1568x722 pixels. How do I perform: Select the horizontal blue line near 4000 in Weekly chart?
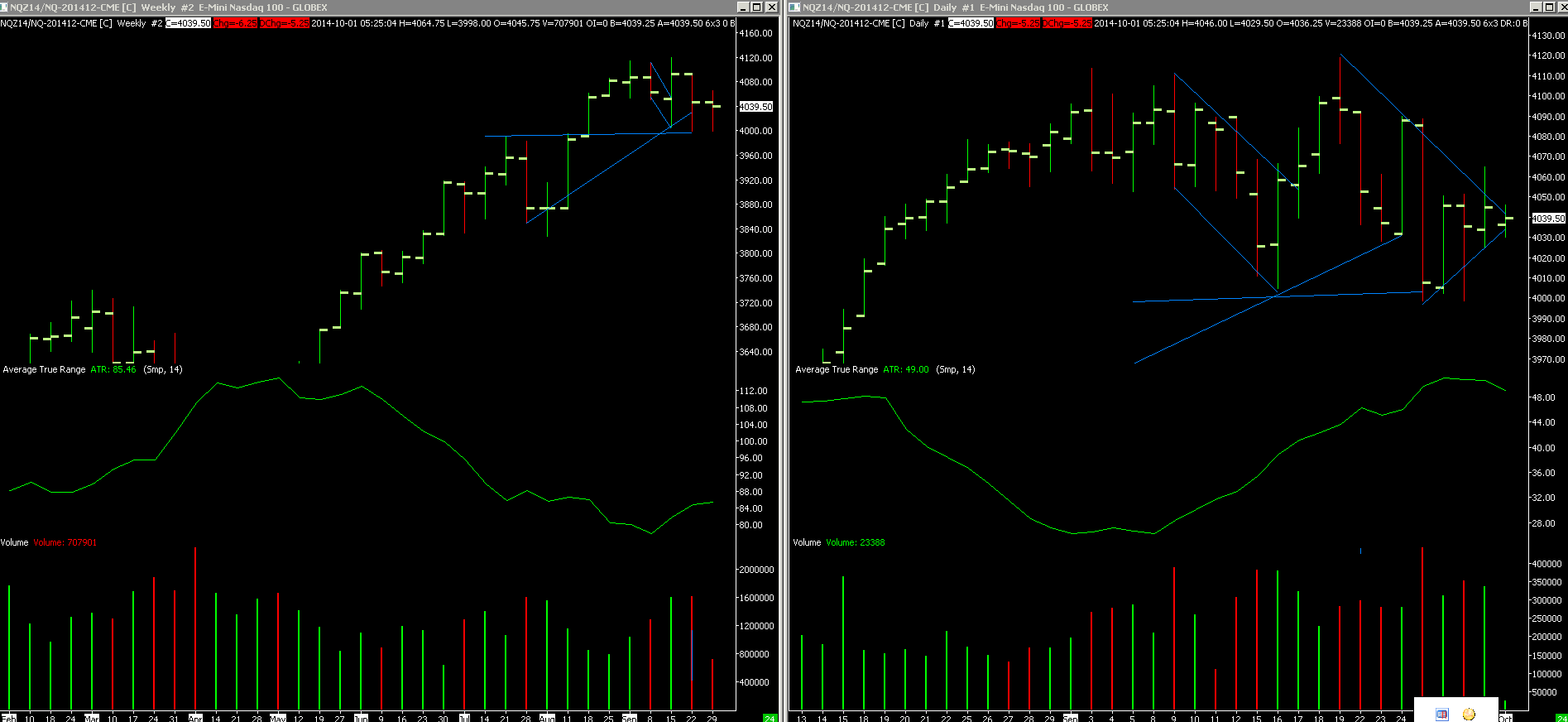pyautogui.click(x=588, y=134)
